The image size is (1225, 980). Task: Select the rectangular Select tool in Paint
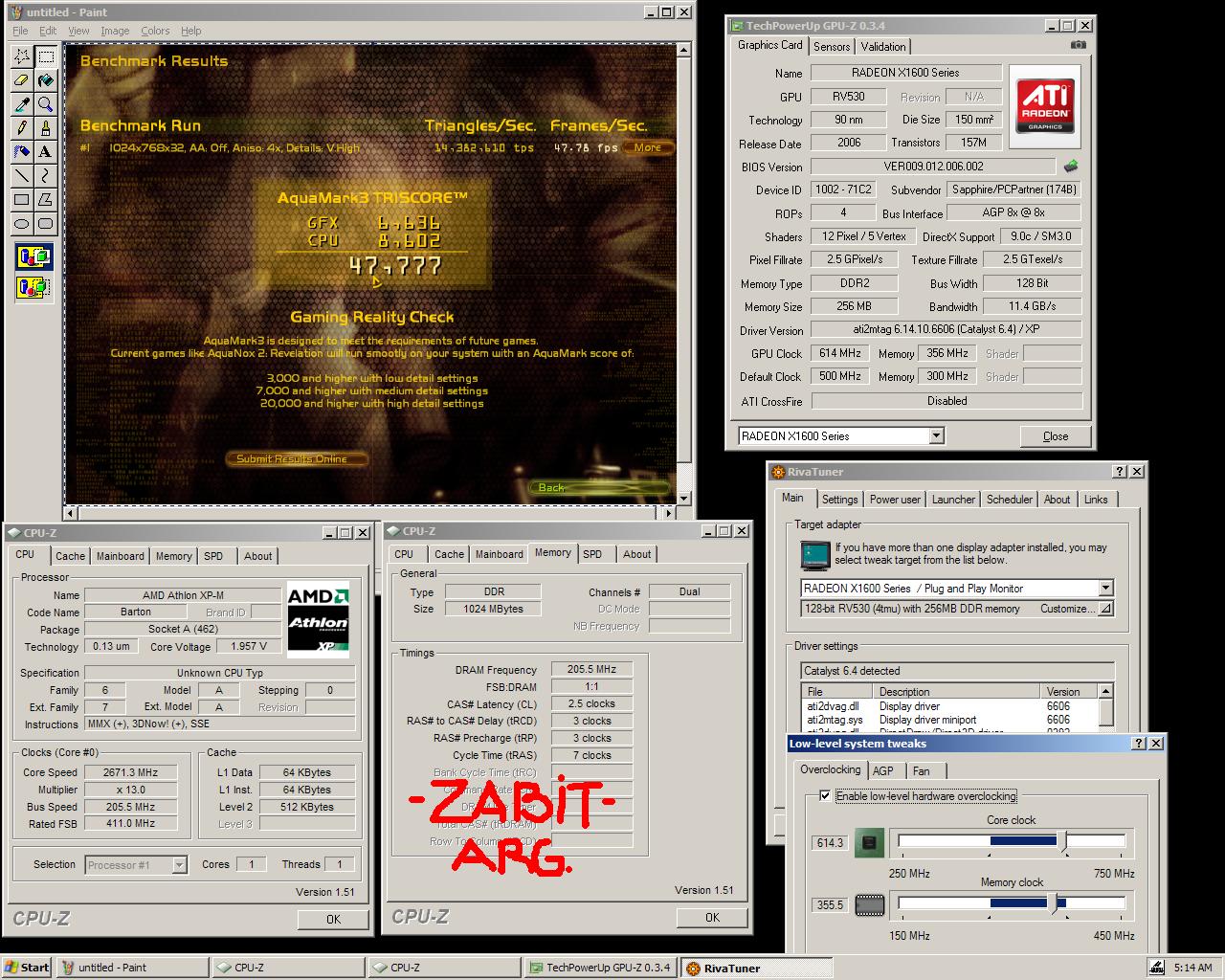[x=45, y=56]
